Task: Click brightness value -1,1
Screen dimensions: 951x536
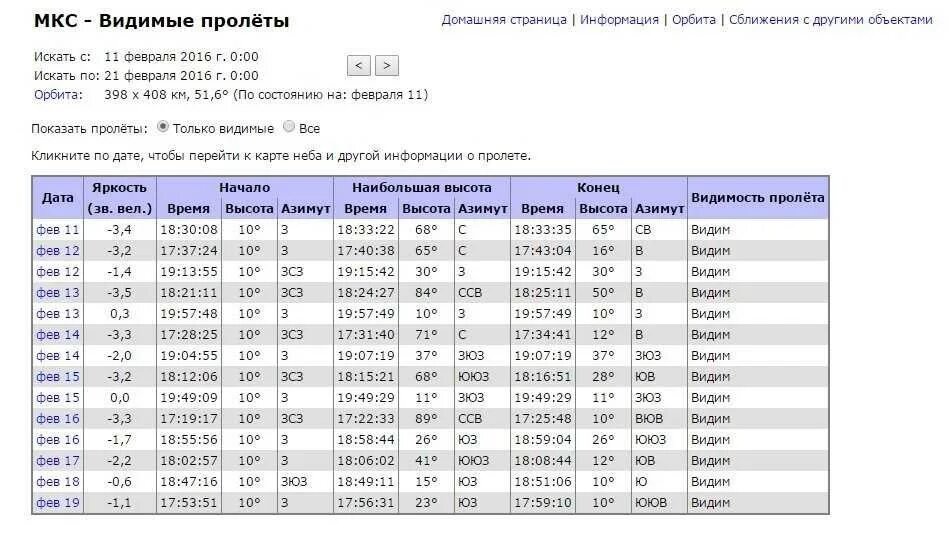Action: [119, 503]
